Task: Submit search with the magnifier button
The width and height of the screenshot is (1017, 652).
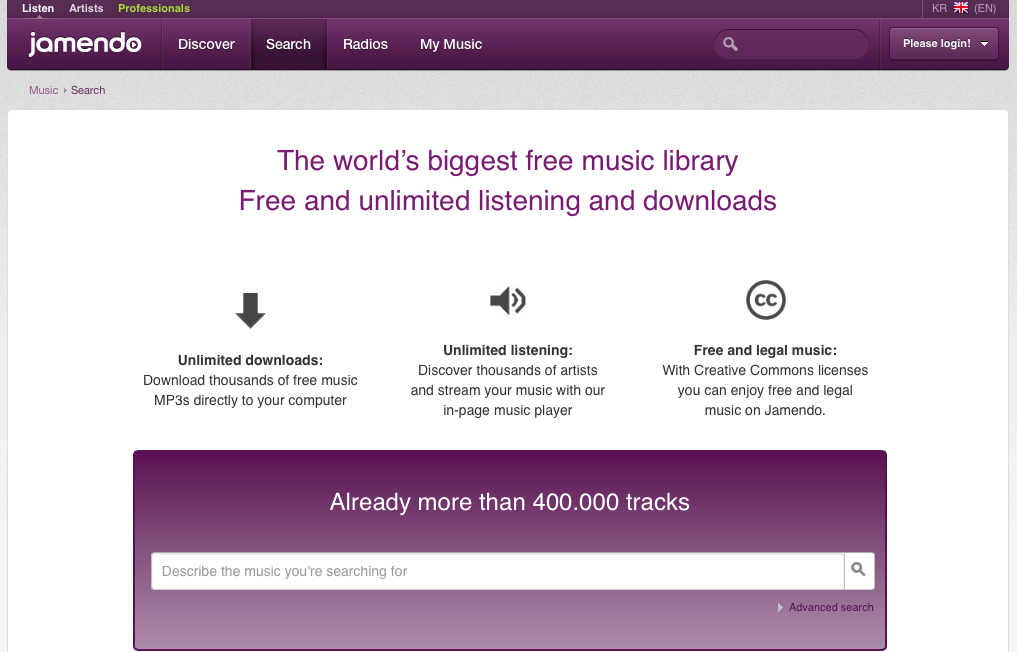Action: 859,571
